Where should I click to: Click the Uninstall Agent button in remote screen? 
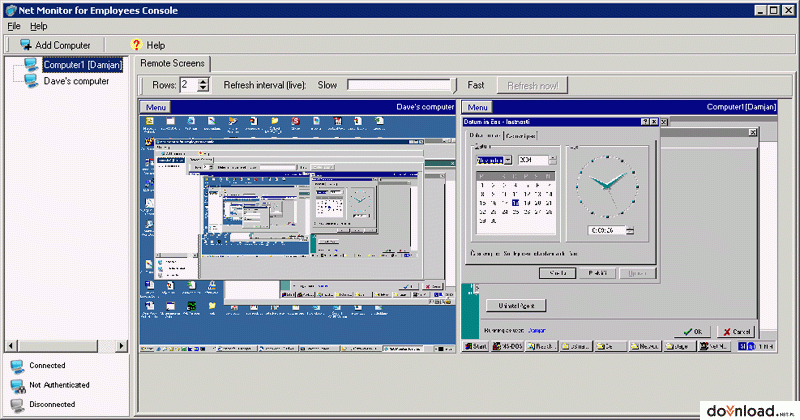click(x=516, y=306)
